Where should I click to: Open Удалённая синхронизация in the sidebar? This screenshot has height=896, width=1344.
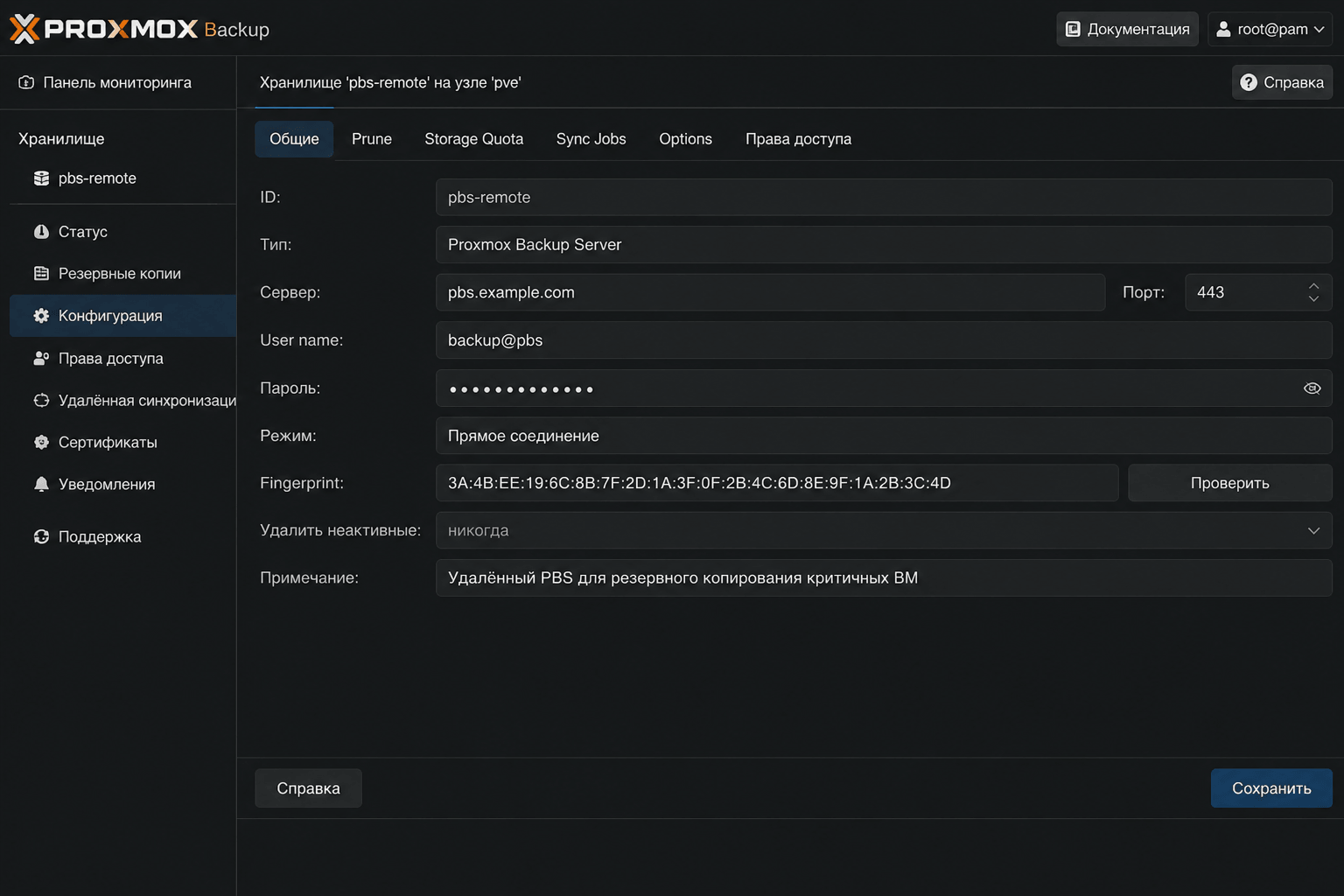tap(122, 401)
